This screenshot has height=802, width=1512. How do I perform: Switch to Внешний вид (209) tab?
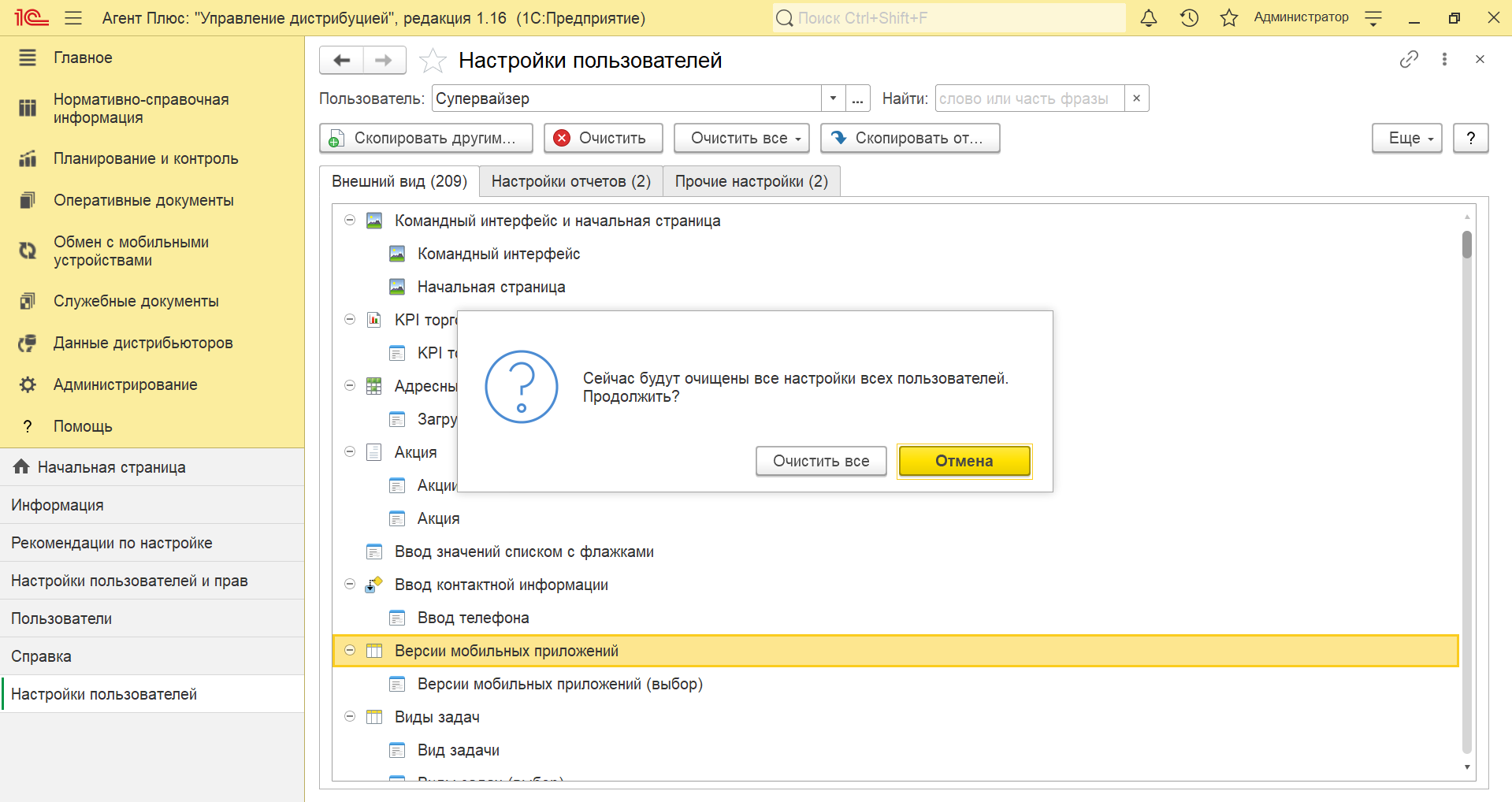coord(399,181)
